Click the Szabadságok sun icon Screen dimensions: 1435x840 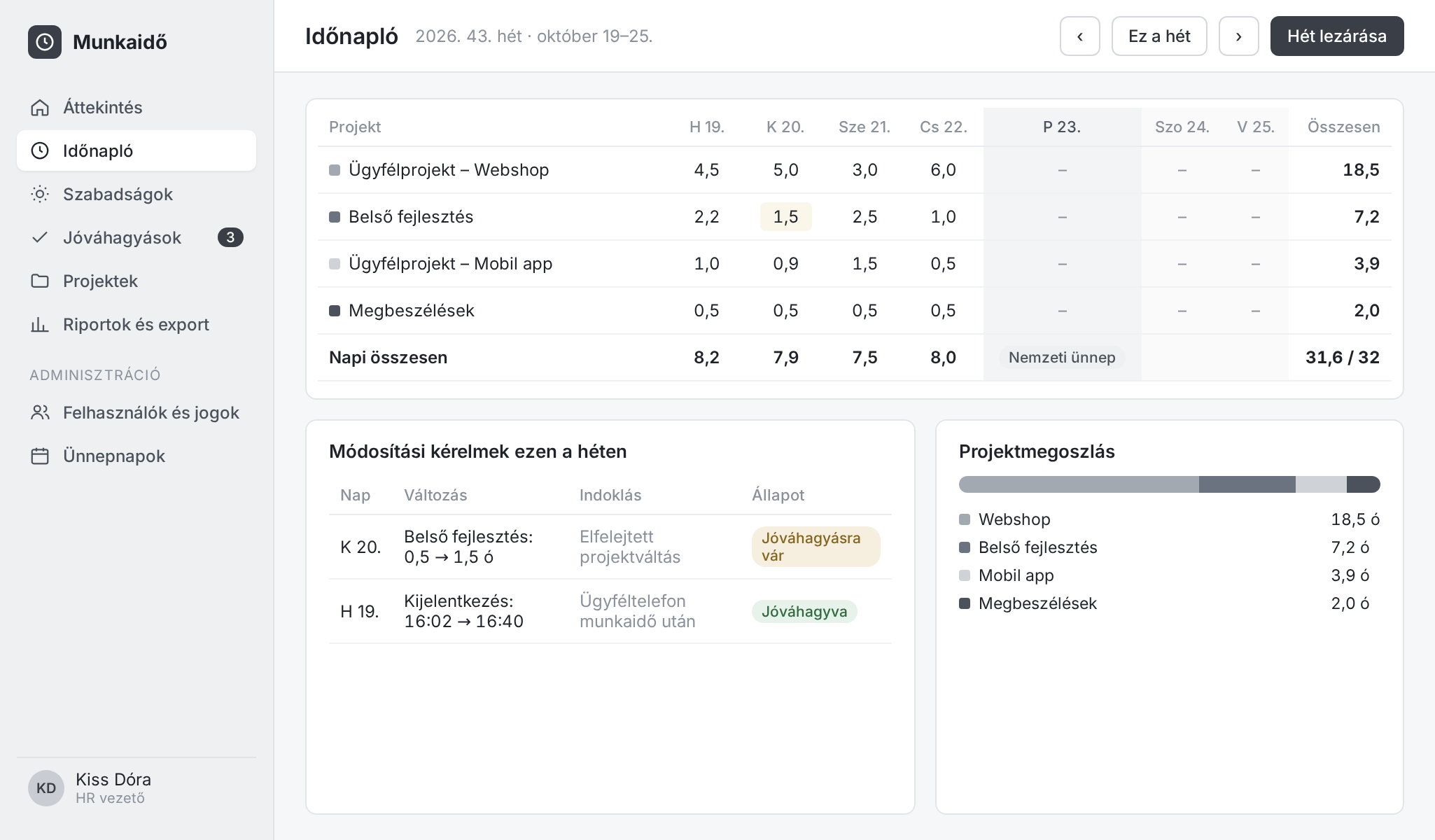[40, 194]
